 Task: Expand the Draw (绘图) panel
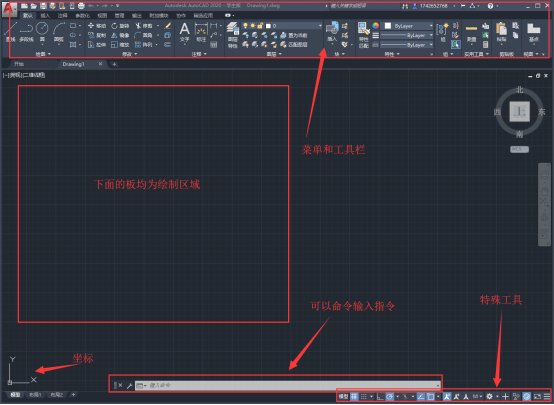43,54
